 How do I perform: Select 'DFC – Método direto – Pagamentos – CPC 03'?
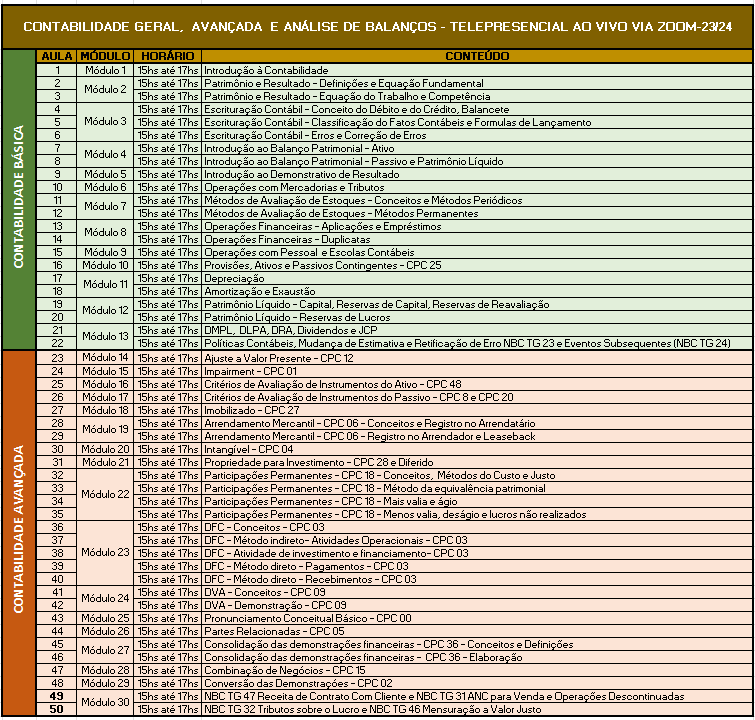click(x=477, y=566)
